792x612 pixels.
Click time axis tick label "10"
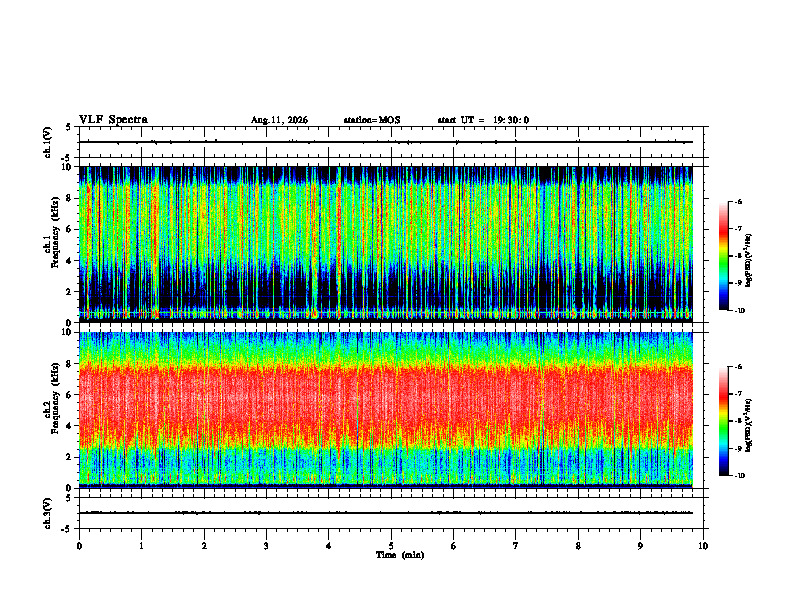[703, 546]
